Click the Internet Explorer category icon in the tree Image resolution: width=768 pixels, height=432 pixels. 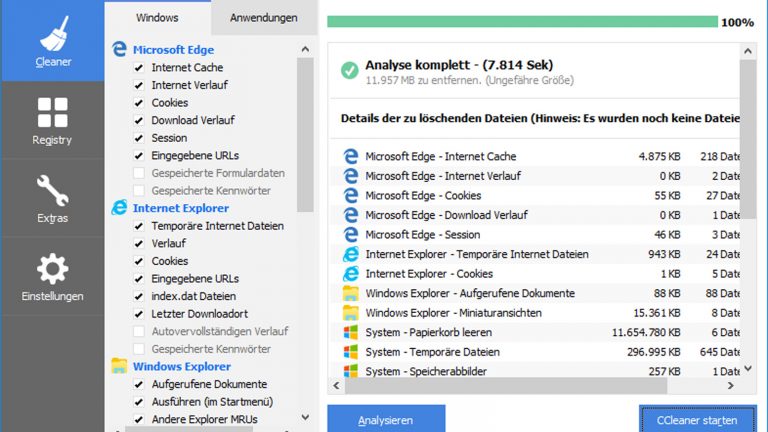tap(119, 208)
